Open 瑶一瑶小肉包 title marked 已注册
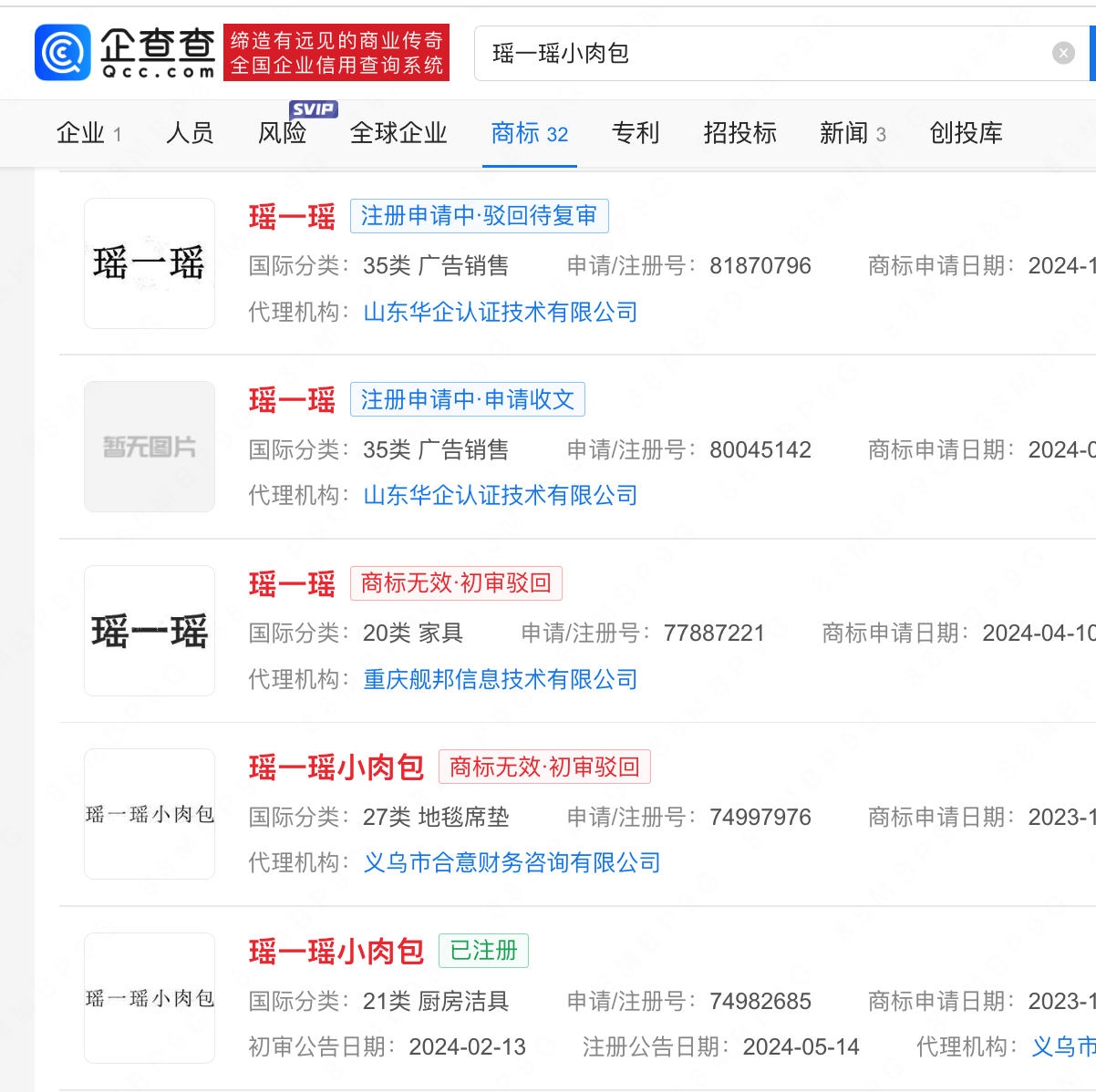Viewport: 1096px width, 1092px height. [336, 952]
